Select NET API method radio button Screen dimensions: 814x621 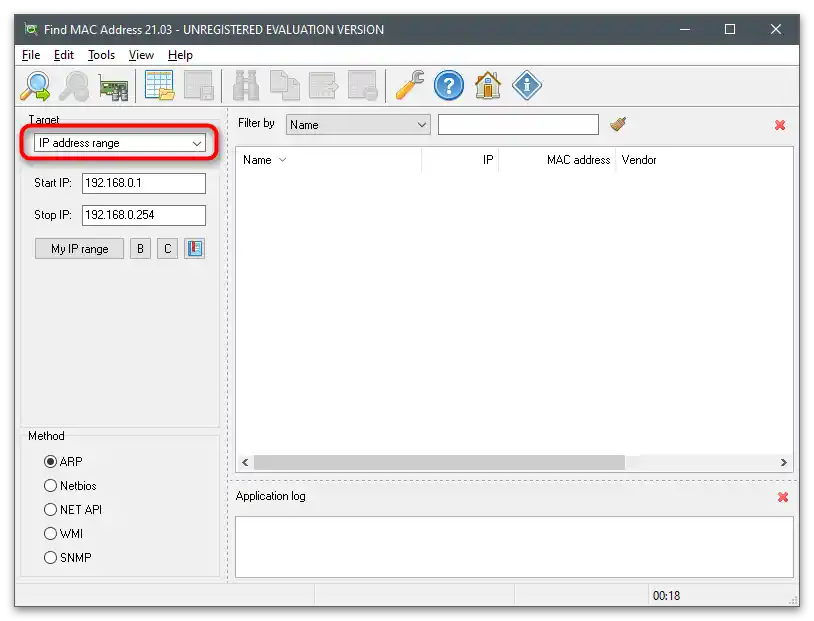pos(50,509)
